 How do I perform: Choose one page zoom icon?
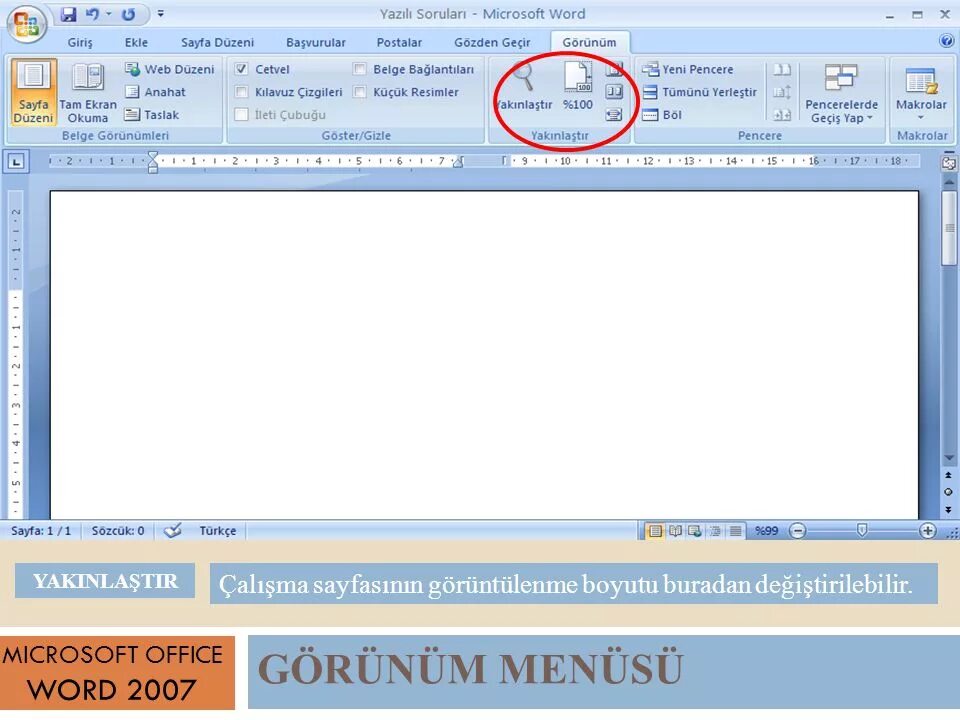(x=614, y=69)
